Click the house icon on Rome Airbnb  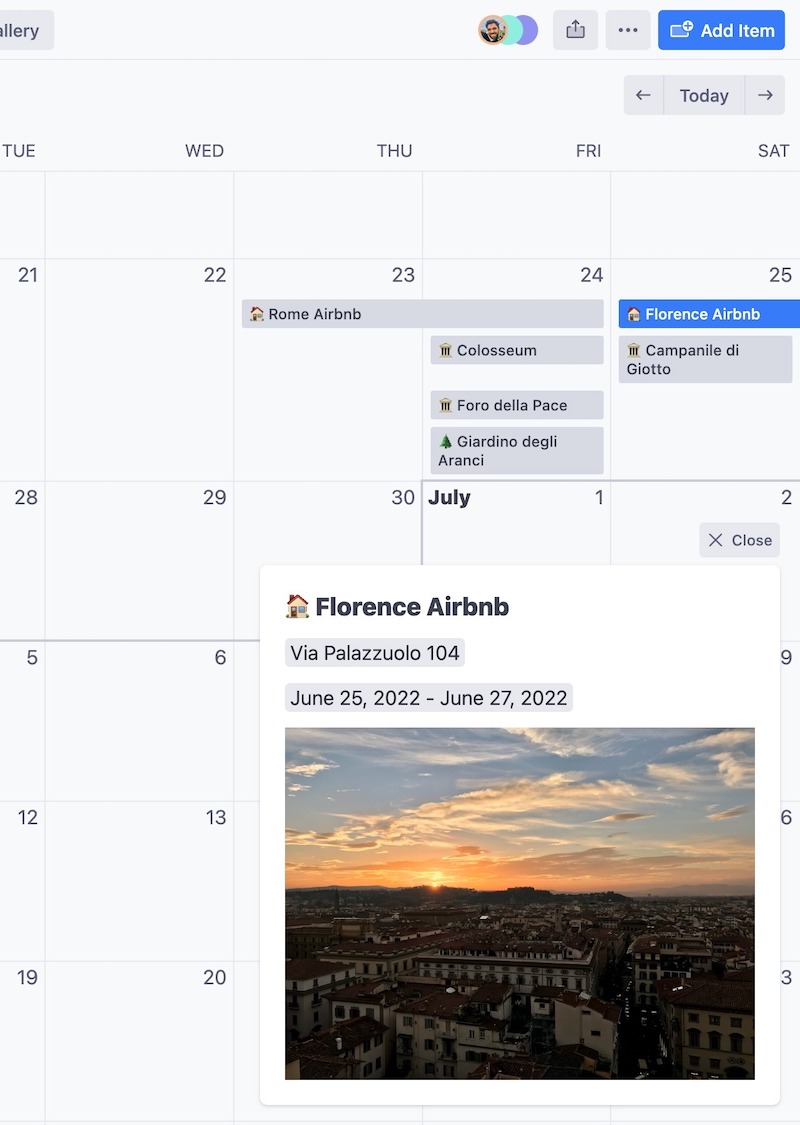(x=257, y=314)
